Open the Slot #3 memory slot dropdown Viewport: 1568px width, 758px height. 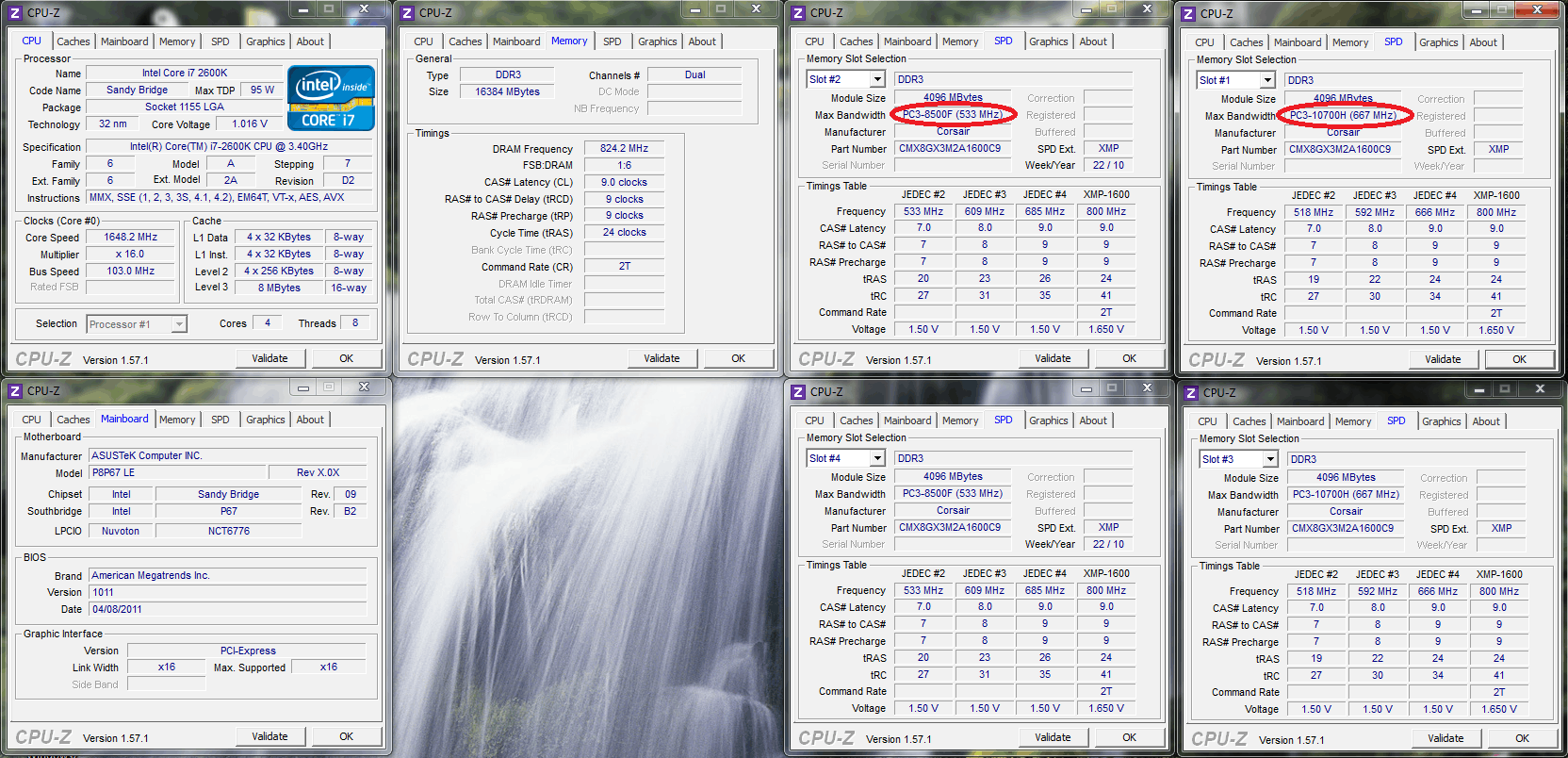pyautogui.click(x=1270, y=459)
